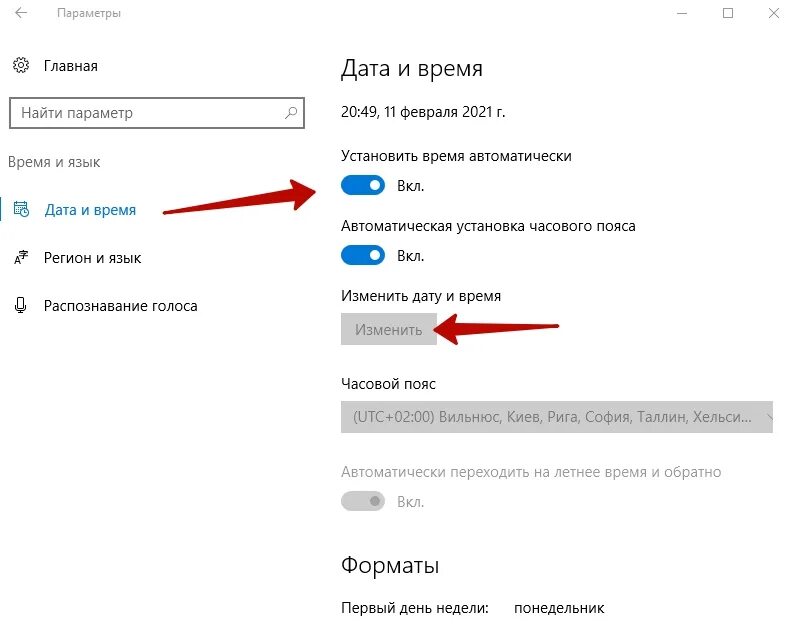Minimize the Параметры window
This screenshot has width=795, height=628.
click(x=682, y=13)
